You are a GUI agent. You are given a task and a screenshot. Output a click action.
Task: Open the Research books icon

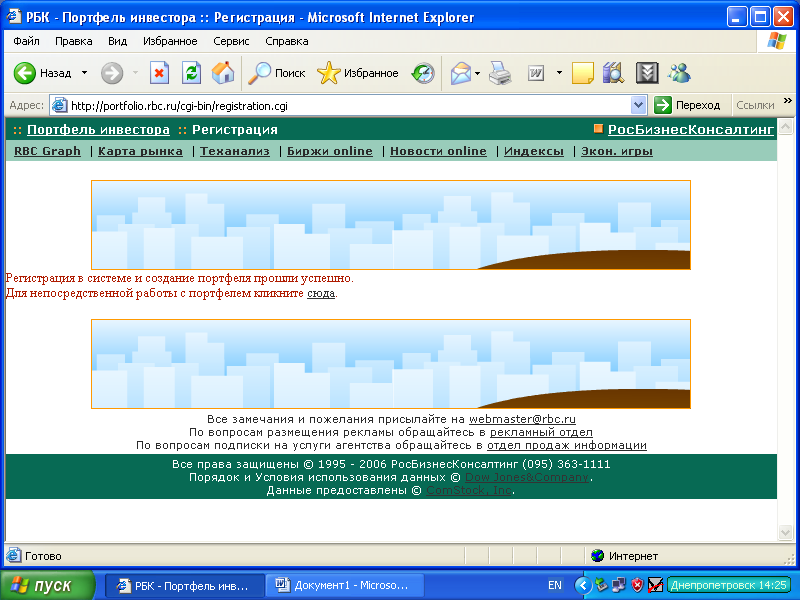[613, 73]
